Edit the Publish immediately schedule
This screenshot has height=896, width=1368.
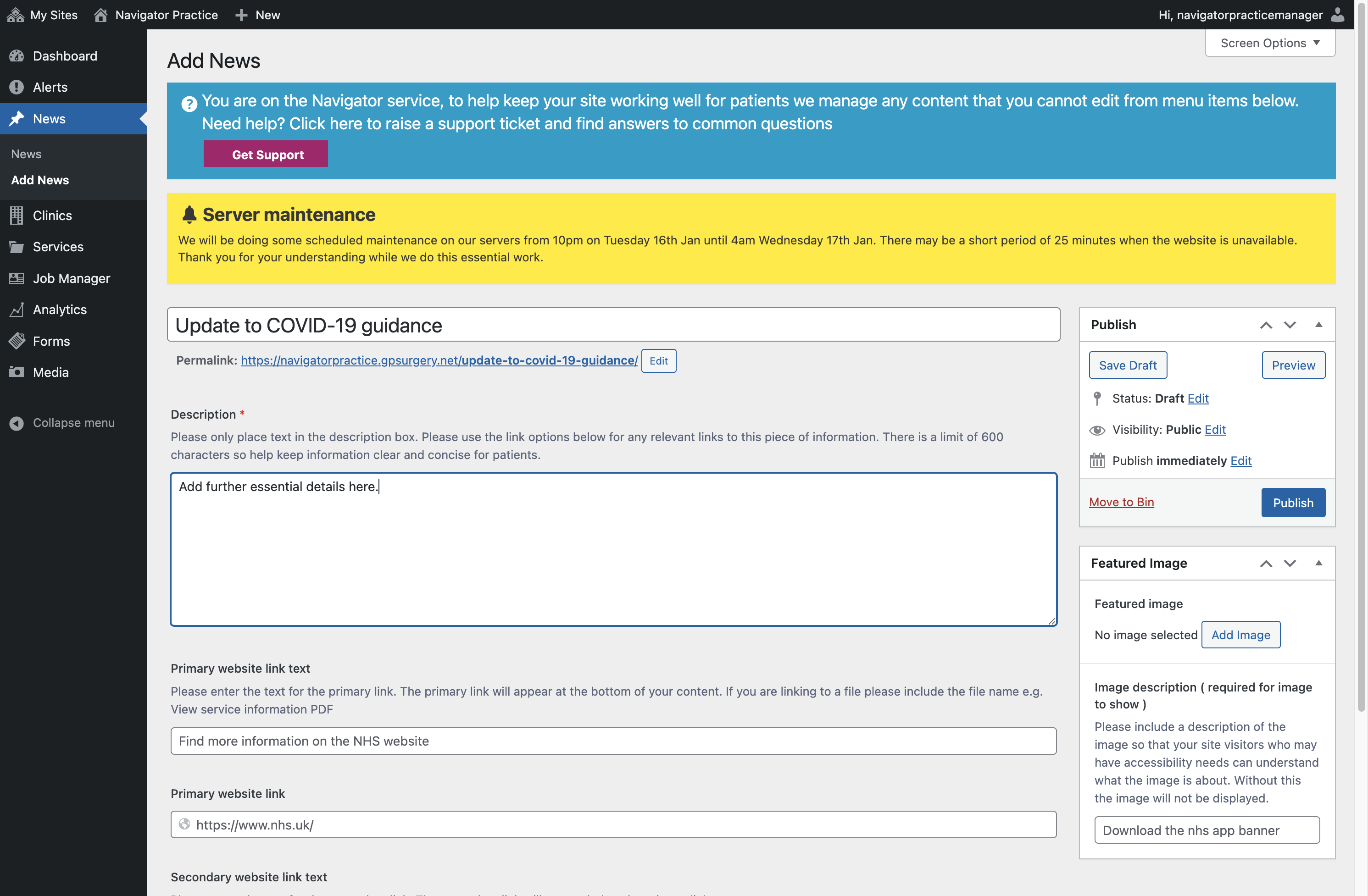1241,461
